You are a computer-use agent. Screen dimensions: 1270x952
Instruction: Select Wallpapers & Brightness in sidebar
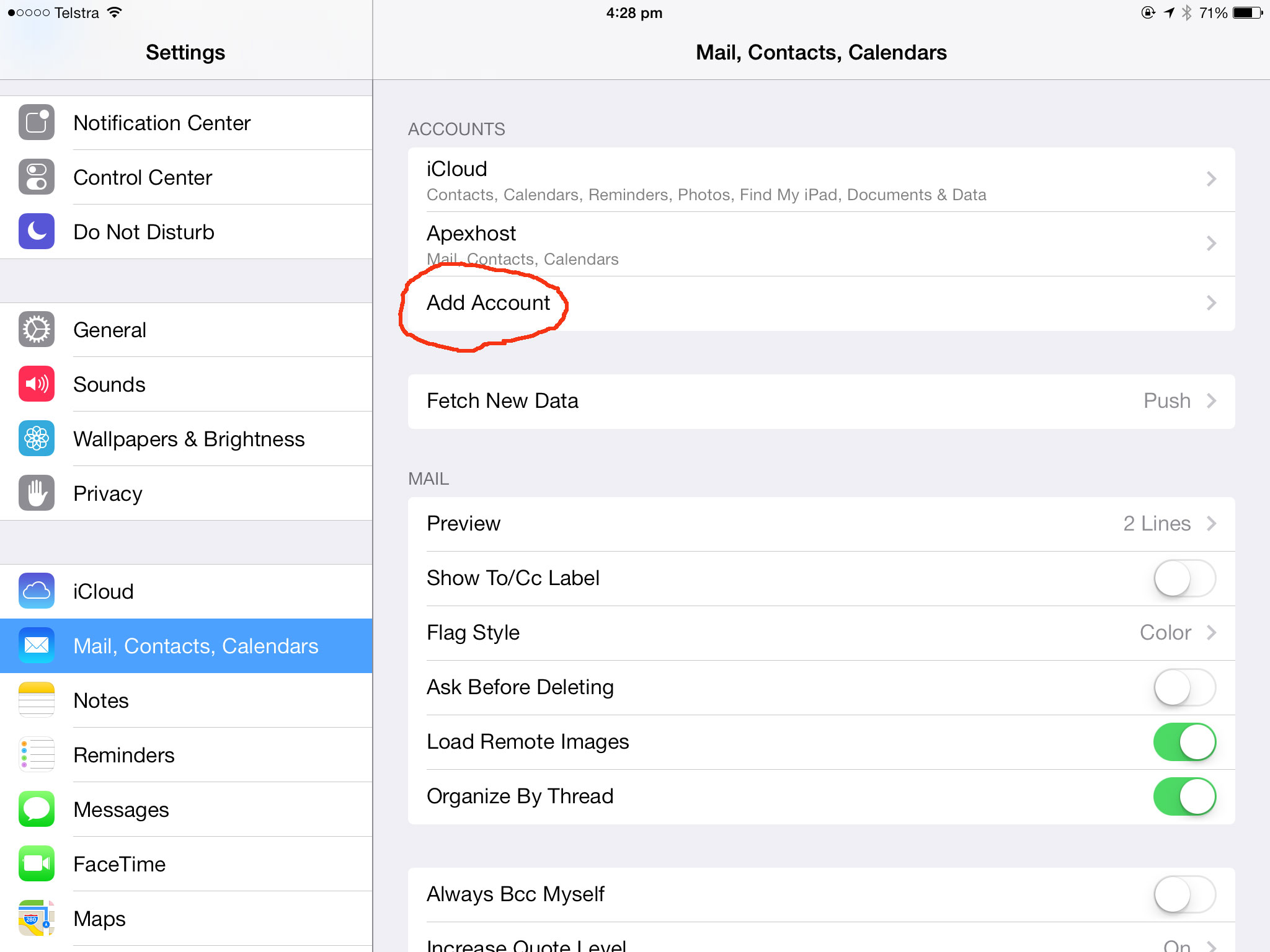click(186, 439)
